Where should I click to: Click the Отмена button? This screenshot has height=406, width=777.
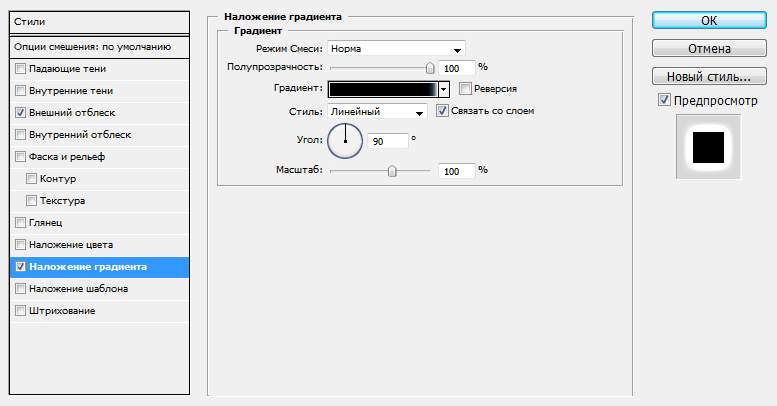coord(709,49)
